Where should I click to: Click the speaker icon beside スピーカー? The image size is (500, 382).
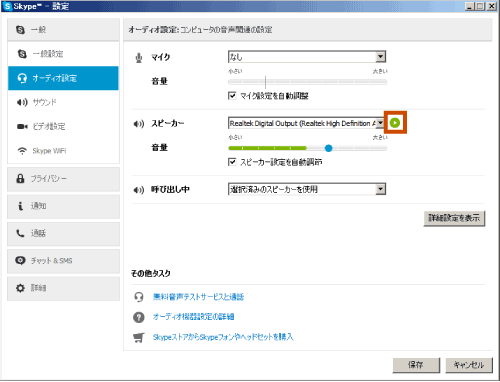[x=139, y=124]
